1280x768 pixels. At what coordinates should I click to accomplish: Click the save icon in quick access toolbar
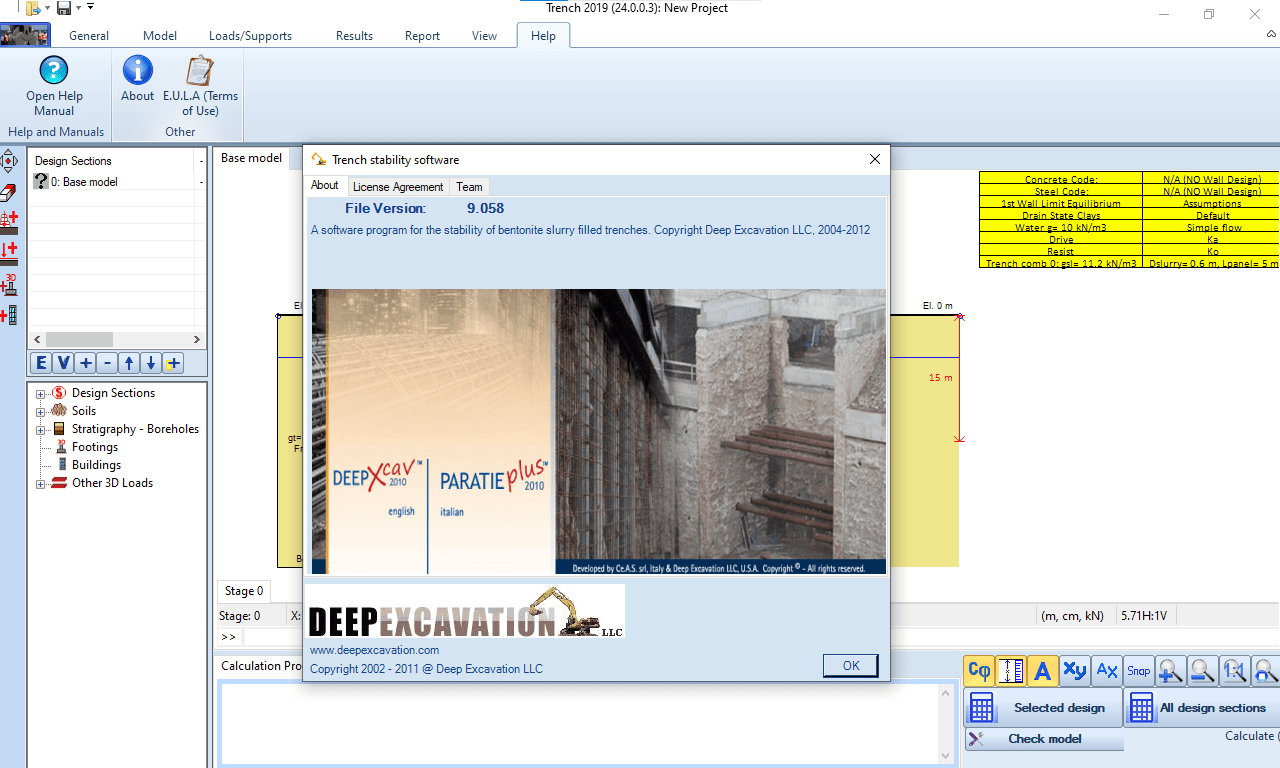coord(64,8)
